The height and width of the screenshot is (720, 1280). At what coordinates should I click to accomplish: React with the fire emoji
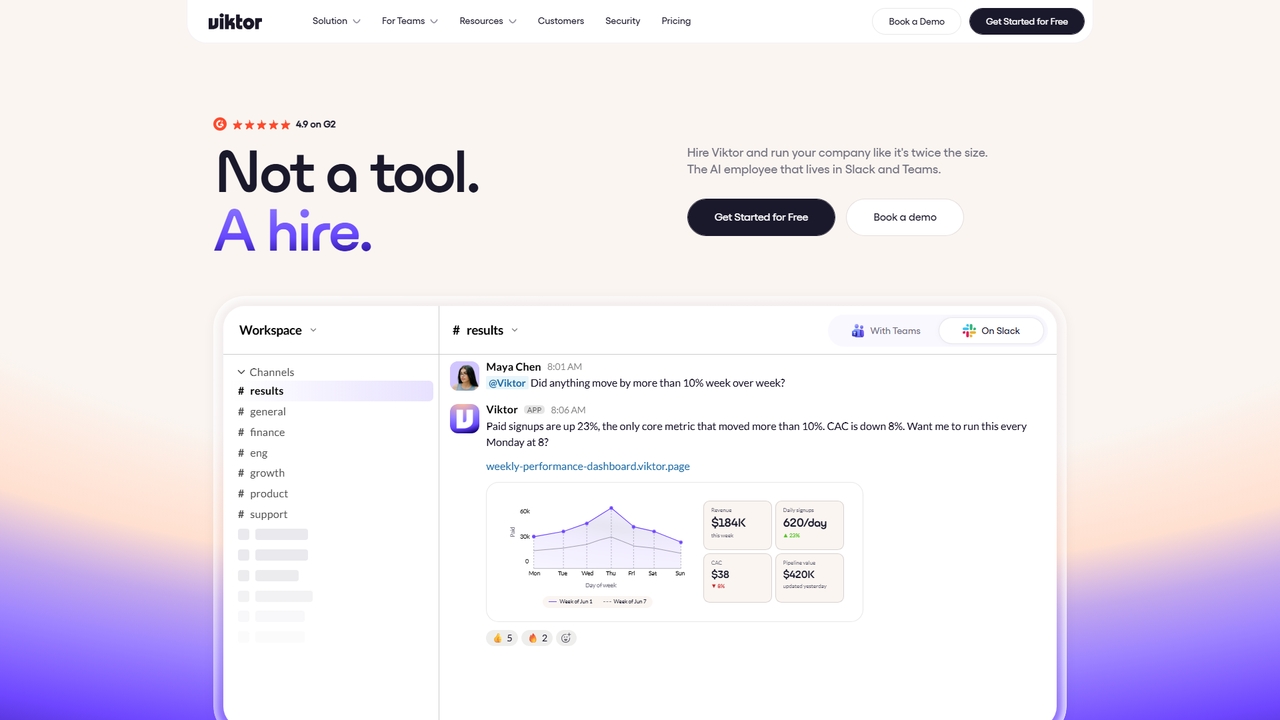pos(538,638)
